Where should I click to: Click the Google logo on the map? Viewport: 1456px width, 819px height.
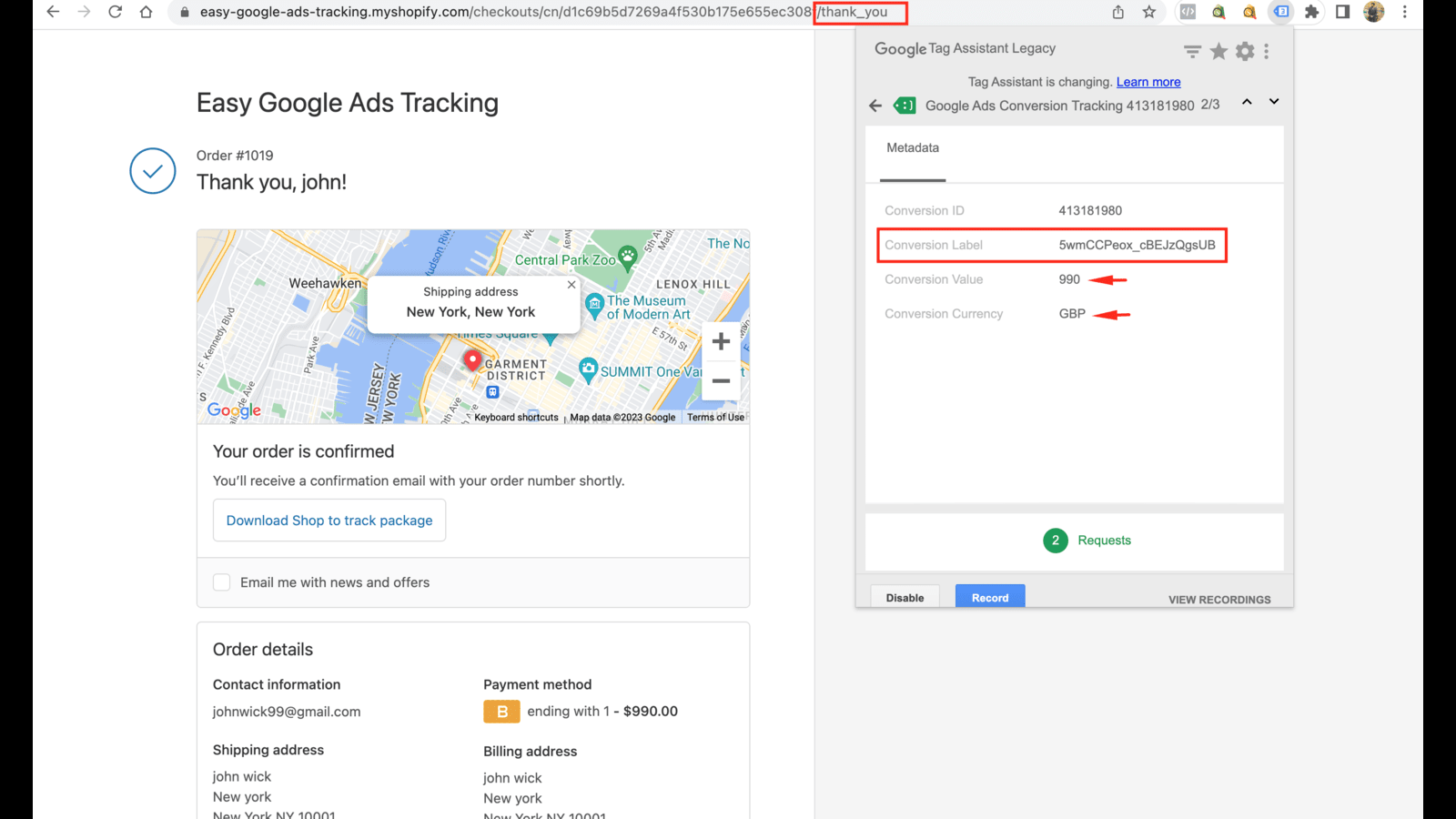coord(234,410)
